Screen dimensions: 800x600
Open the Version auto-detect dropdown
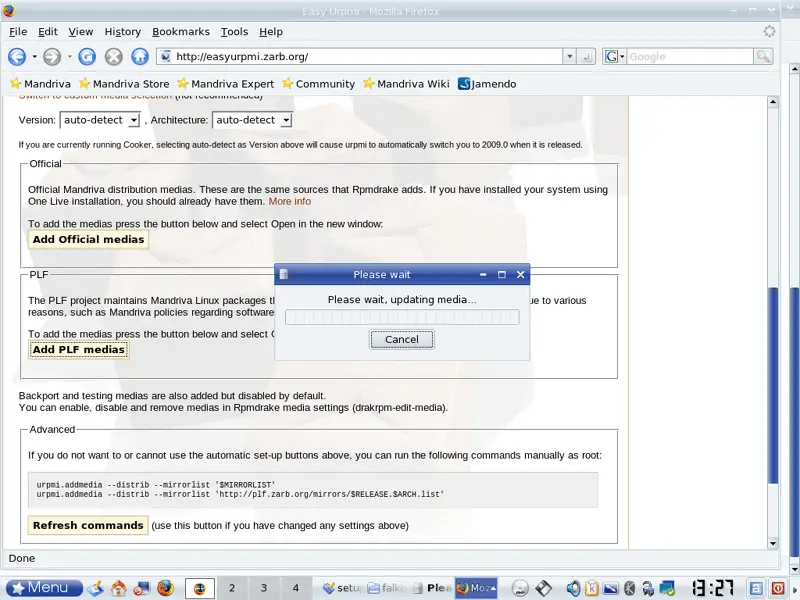100,120
